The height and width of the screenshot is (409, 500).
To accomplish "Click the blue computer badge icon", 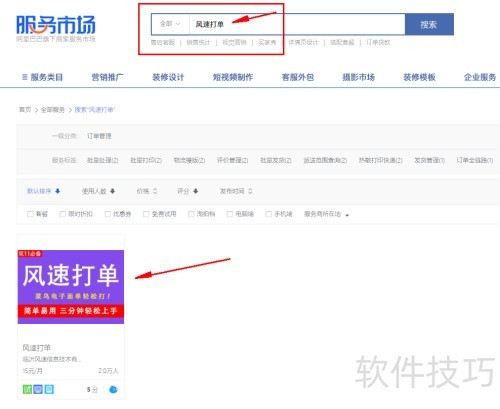I will pyautogui.click(x=38, y=389).
